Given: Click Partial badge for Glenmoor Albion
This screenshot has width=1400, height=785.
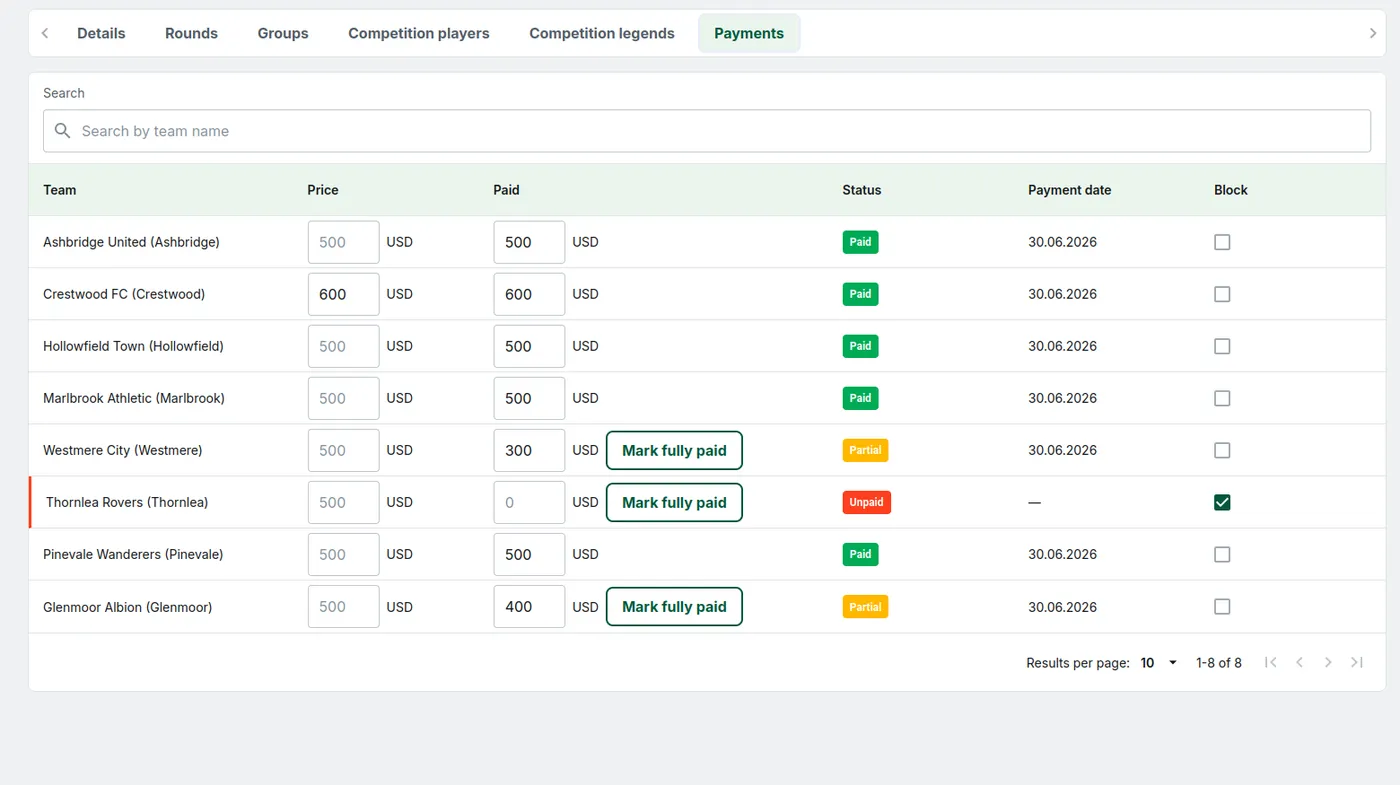Looking at the screenshot, I should click(865, 607).
